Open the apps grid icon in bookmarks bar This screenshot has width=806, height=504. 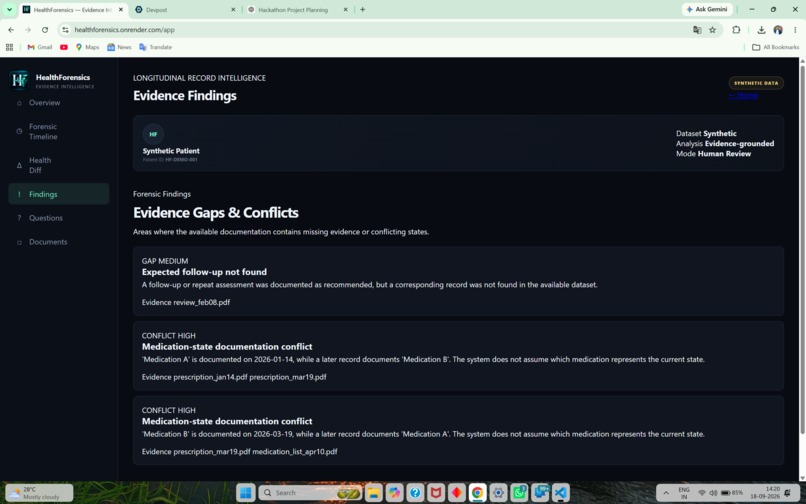(9, 47)
